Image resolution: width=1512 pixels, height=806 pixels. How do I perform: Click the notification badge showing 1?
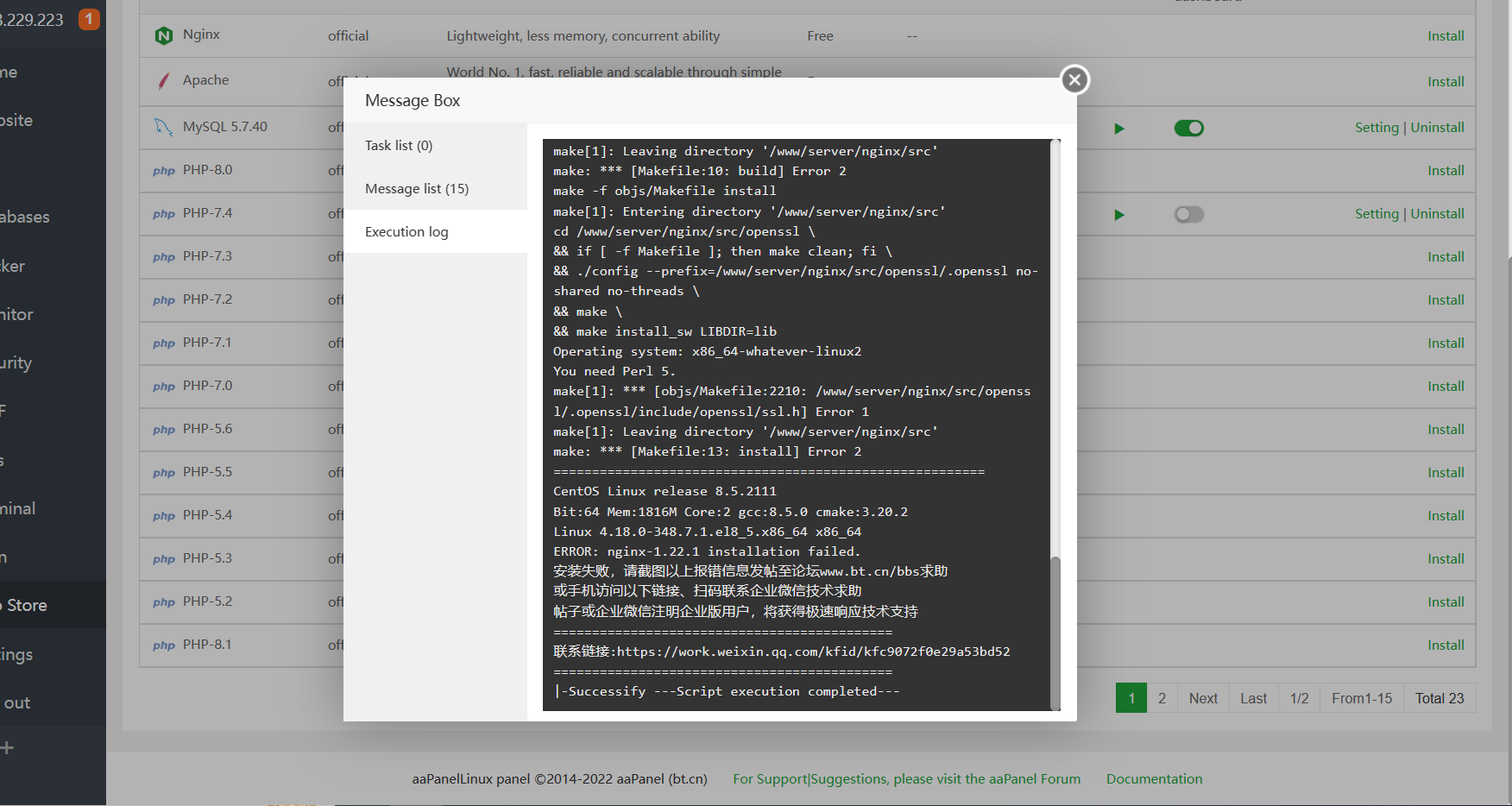(x=89, y=19)
